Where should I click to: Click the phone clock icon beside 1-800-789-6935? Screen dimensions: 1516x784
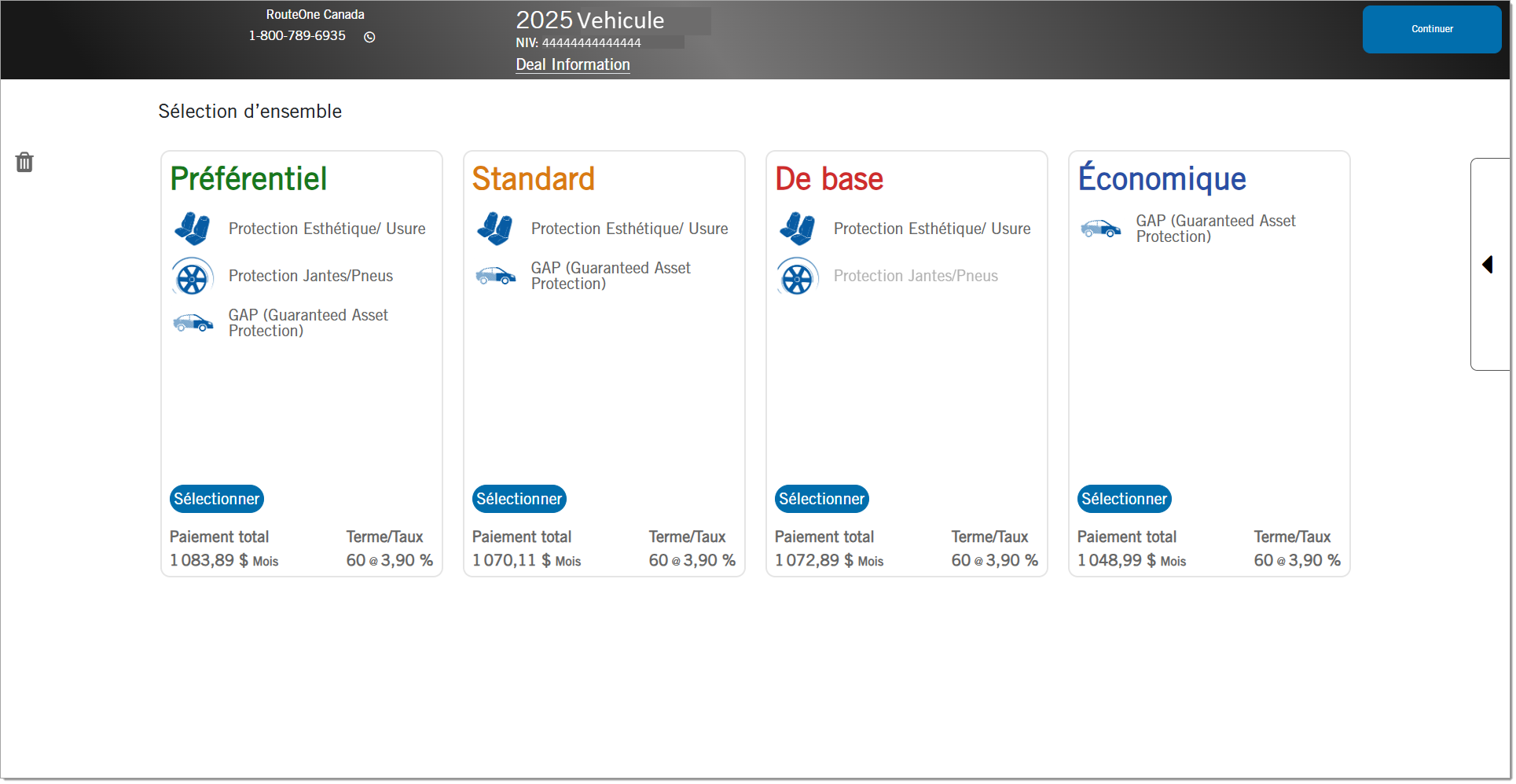pos(369,37)
